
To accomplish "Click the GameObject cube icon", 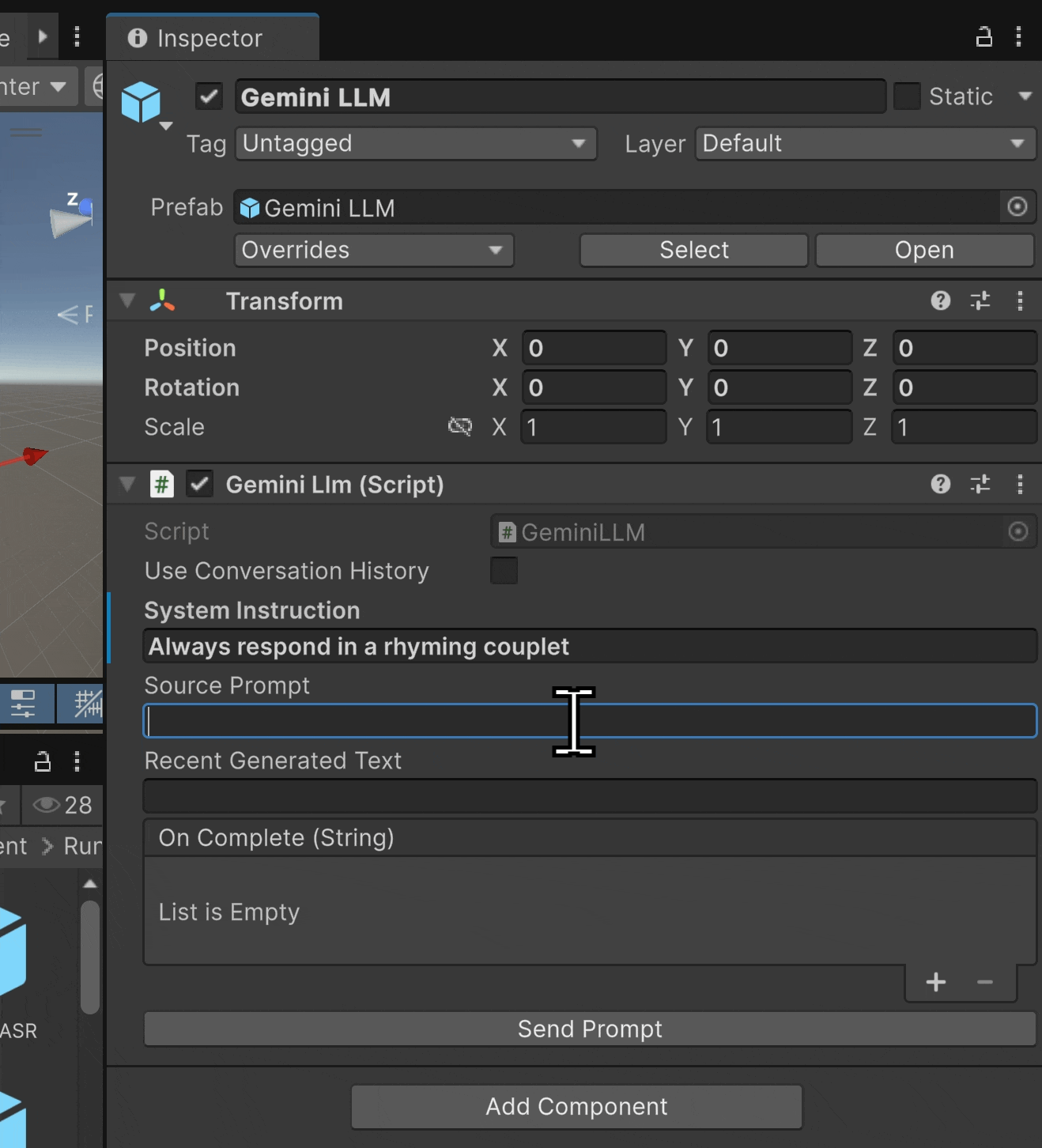I will point(141,102).
